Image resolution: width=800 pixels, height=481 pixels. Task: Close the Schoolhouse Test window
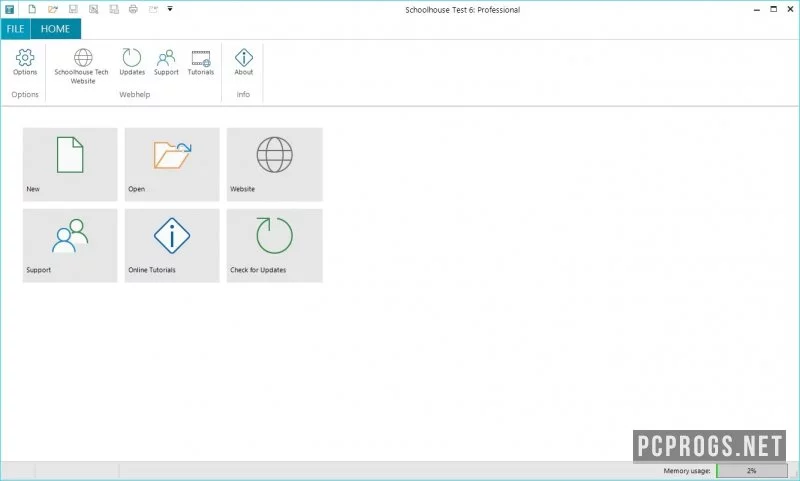pos(790,9)
